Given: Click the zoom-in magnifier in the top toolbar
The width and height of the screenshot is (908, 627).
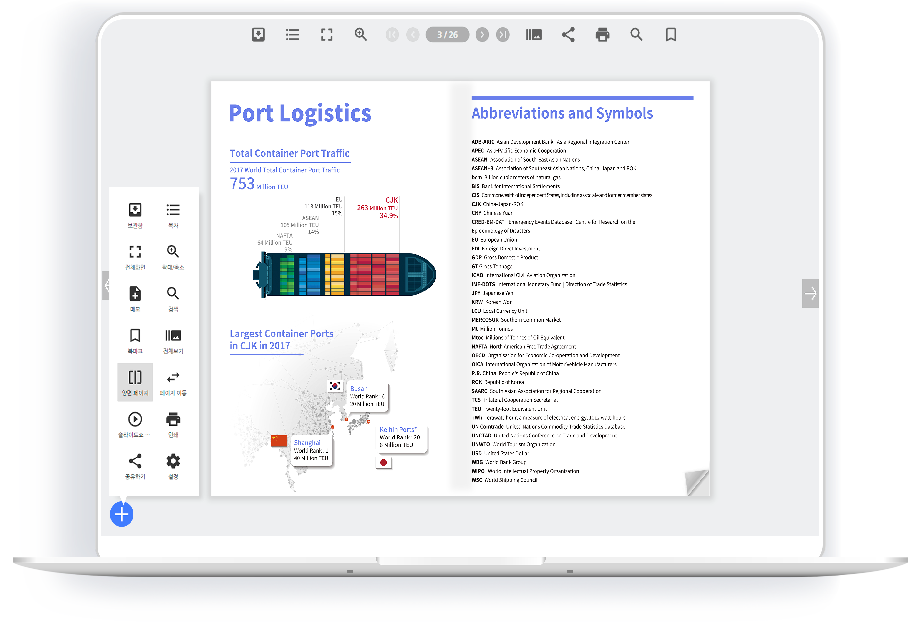Looking at the screenshot, I should [361, 35].
